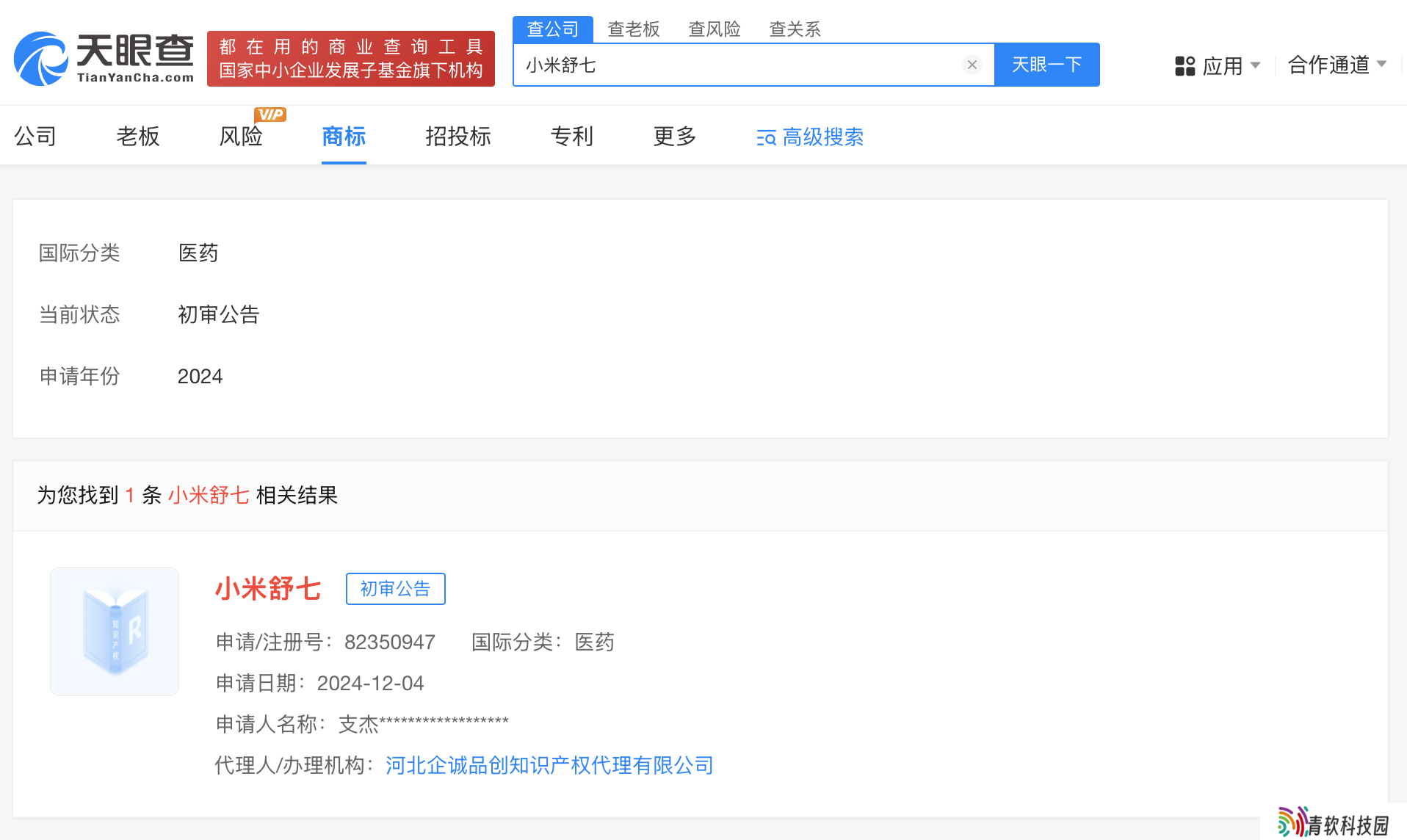The width and height of the screenshot is (1407, 840).
Task: Switch to the 公司 category tab
Action: (35, 136)
